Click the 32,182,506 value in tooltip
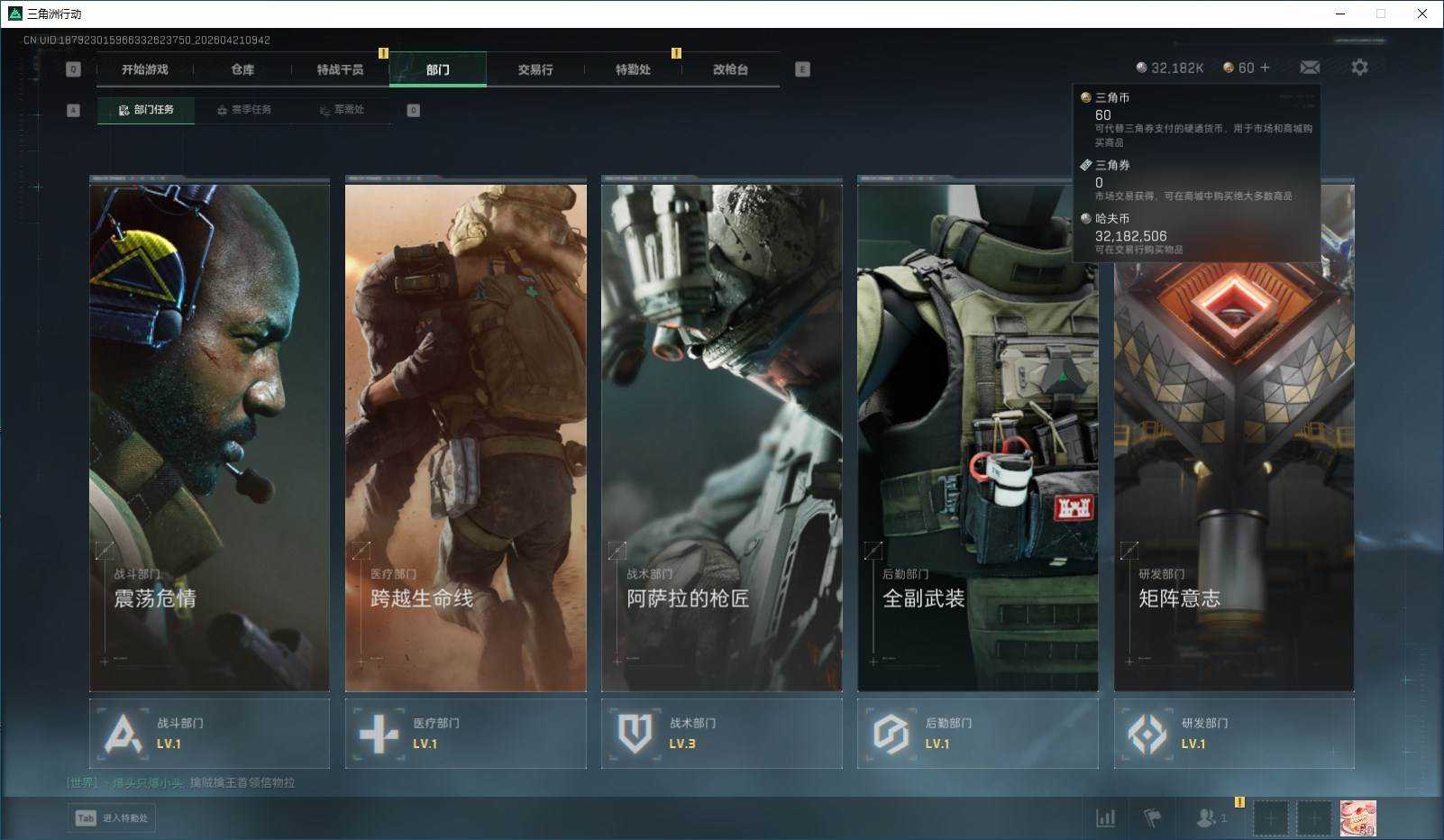The height and width of the screenshot is (840, 1444). [1130, 236]
